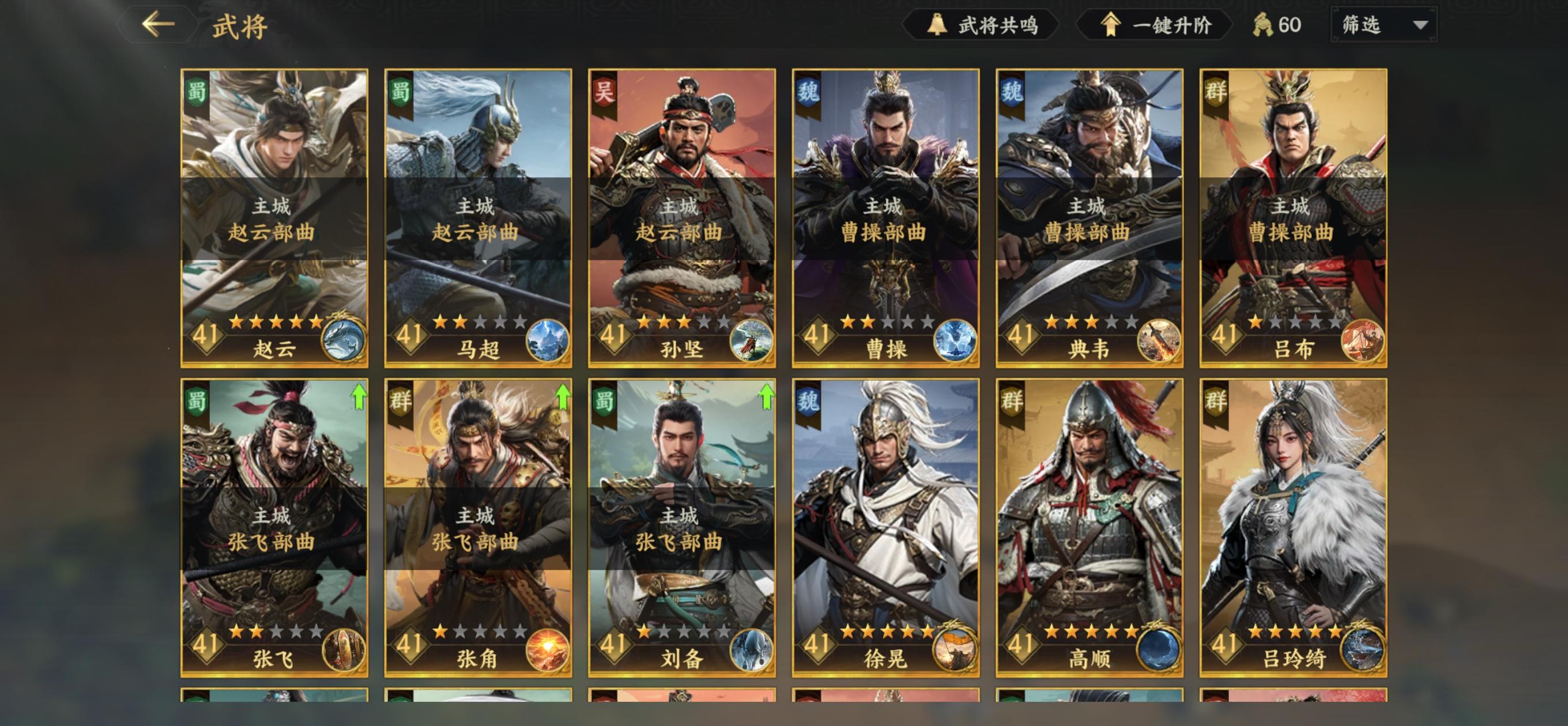Viewport: 1568px width, 726px height.
Task: Open the 徐晃 general card
Action: click(x=885, y=528)
